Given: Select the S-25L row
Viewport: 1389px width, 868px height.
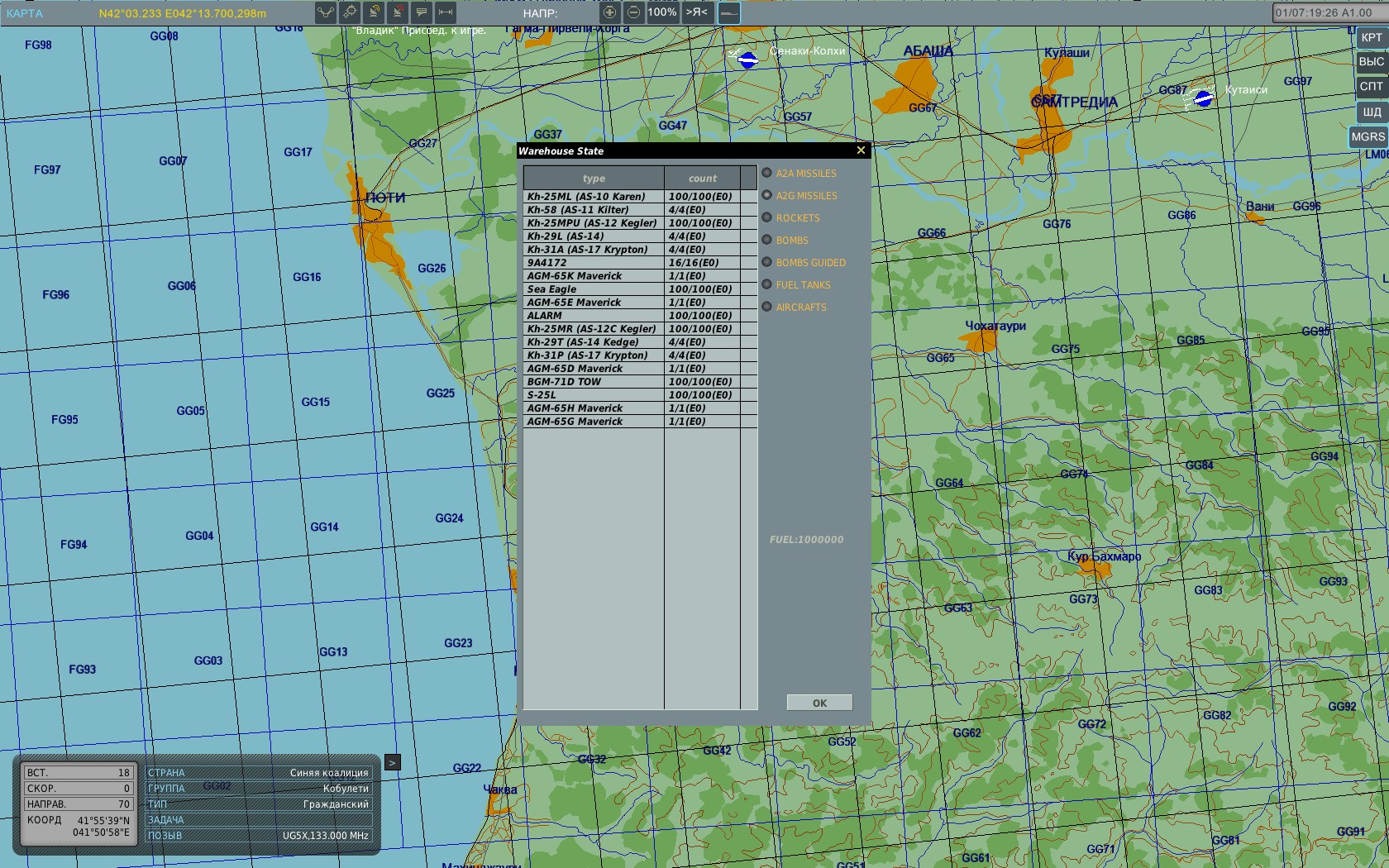Looking at the screenshot, I should tap(640, 395).
